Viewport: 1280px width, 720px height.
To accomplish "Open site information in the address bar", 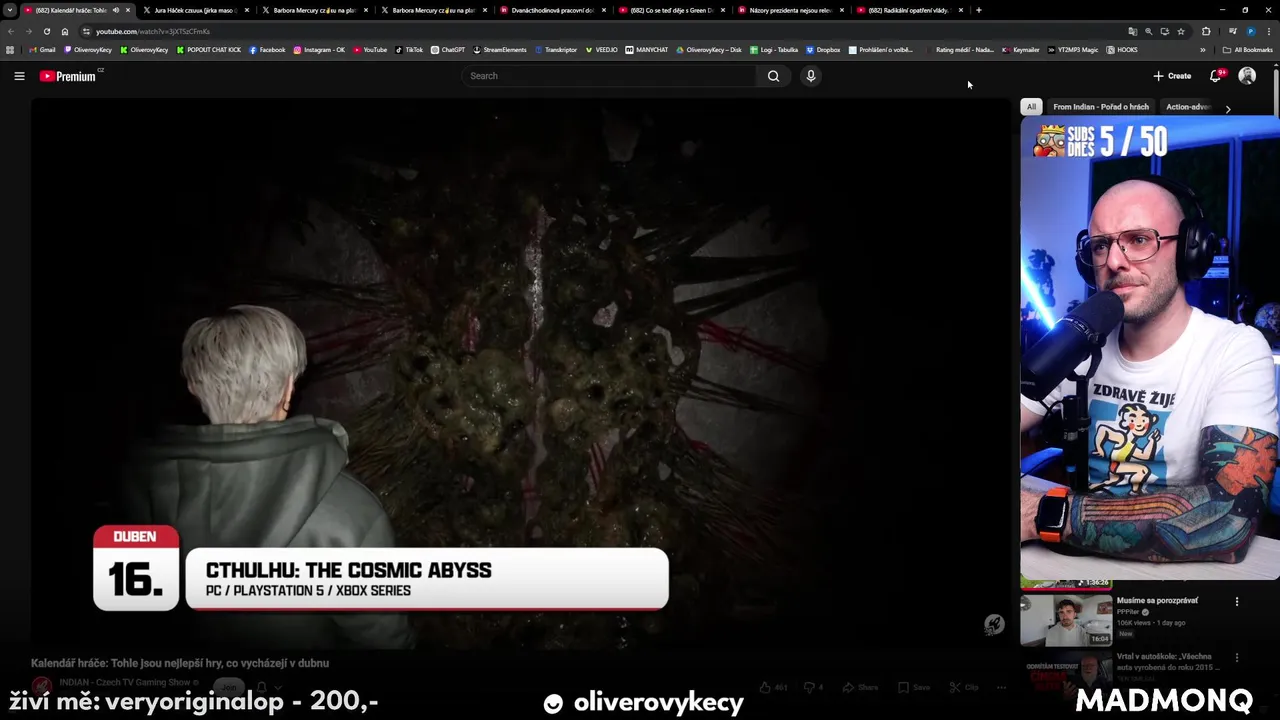I will click(86, 31).
